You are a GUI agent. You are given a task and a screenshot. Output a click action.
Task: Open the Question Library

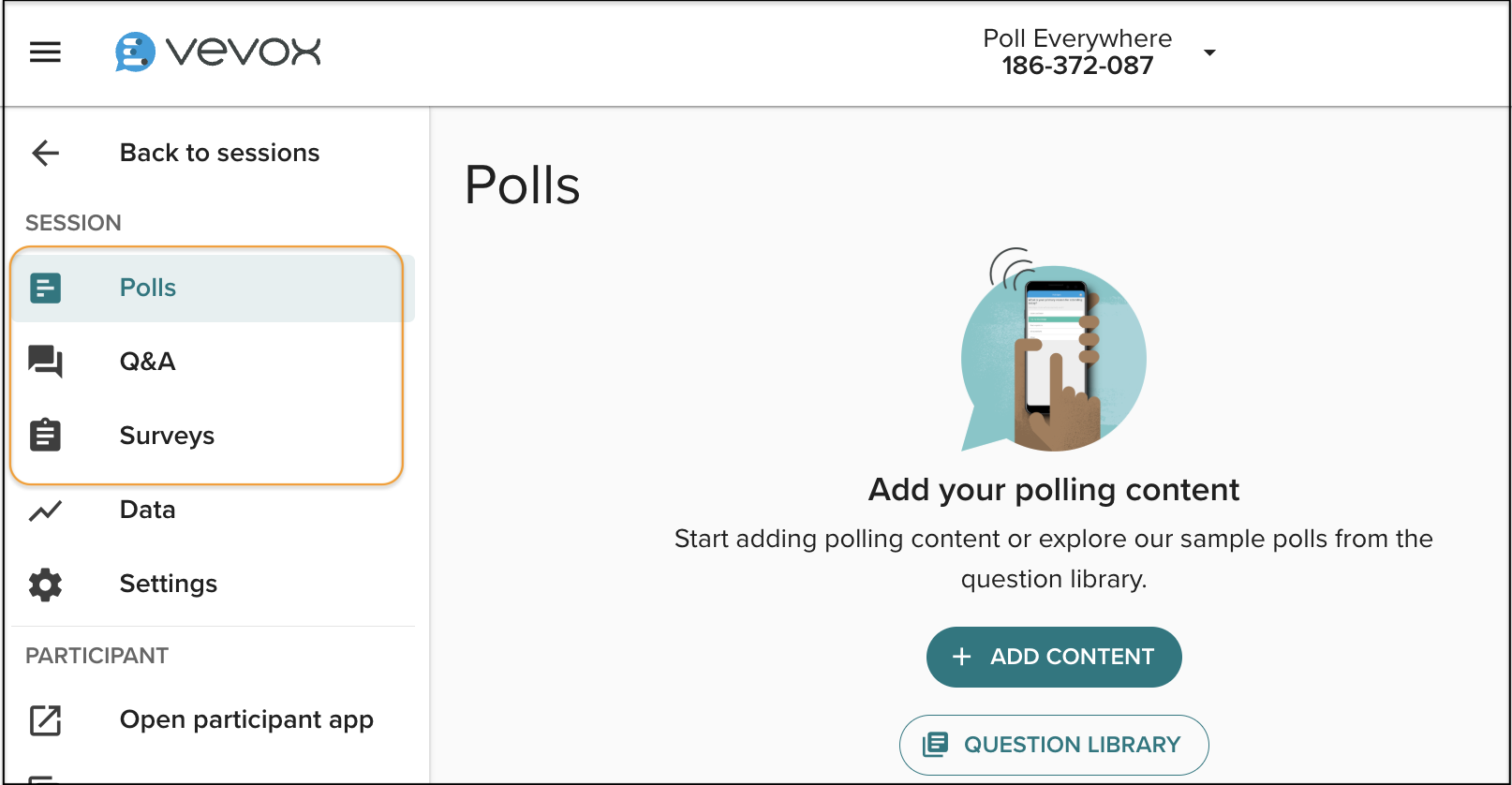coord(1054,745)
